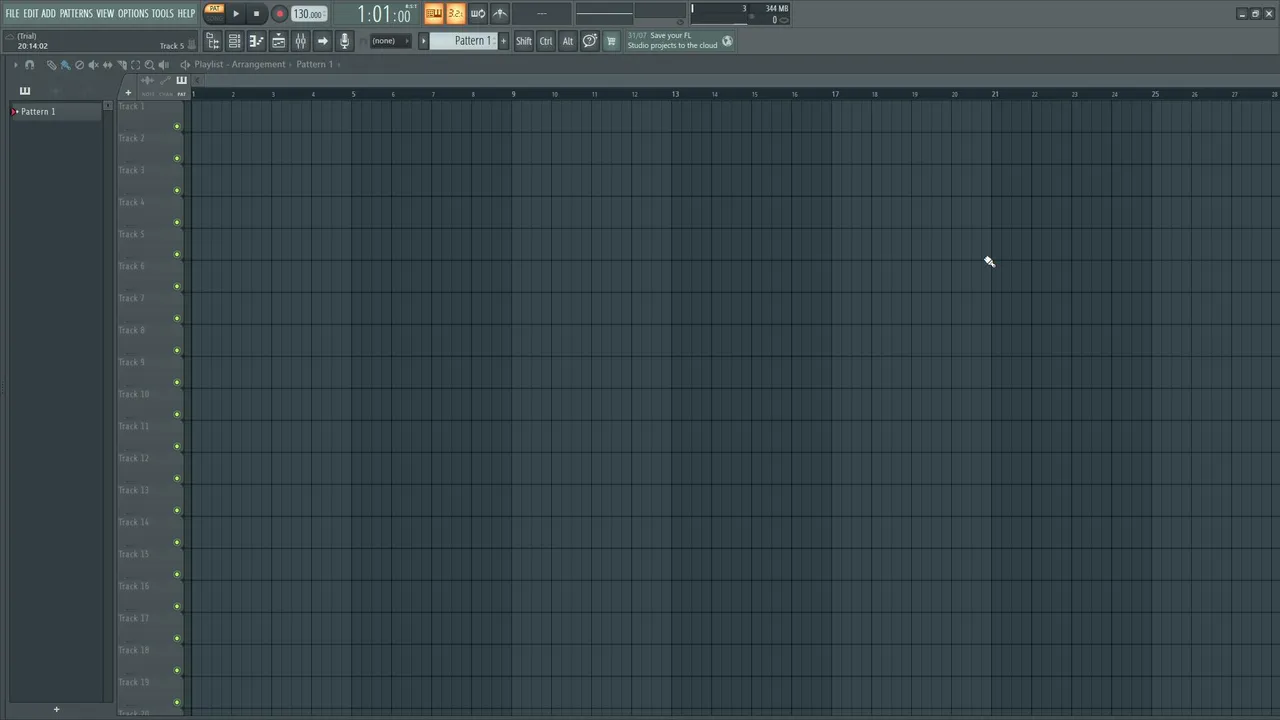Open the (none) snap dropdown
1280x720 pixels.
(390, 41)
